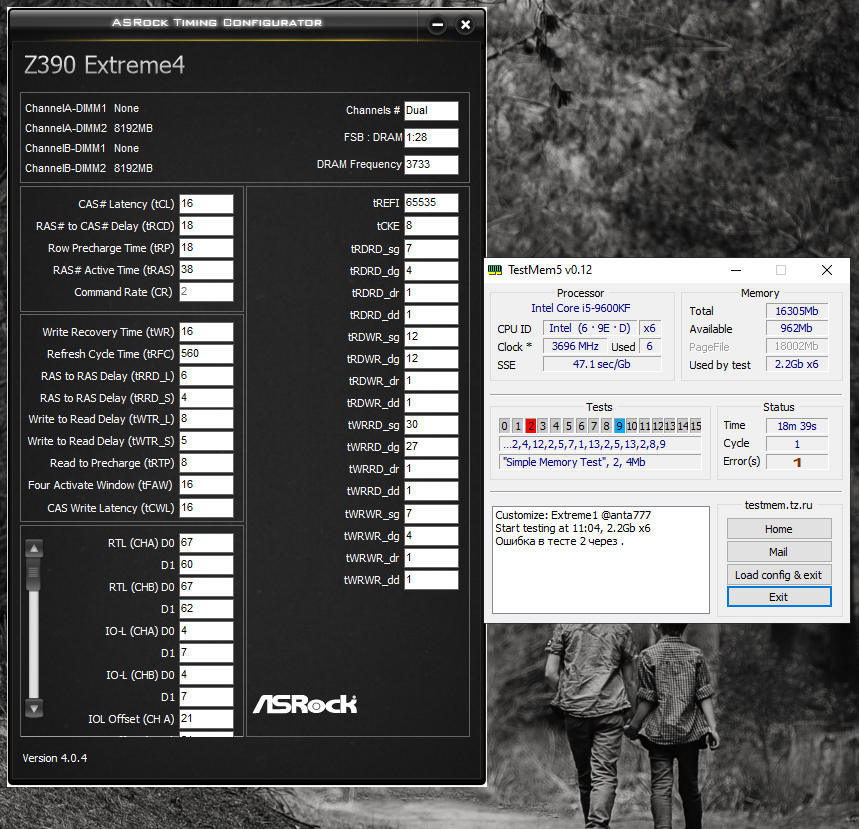Click the RTL (CHB) D0 field
Viewport: 859px width, 829px height.
click(207, 587)
